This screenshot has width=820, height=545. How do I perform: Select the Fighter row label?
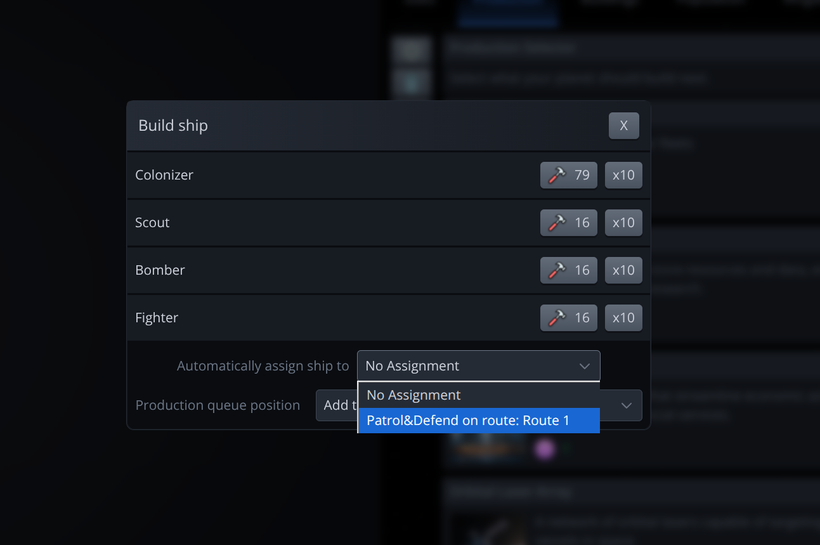click(x=156, y=318)
